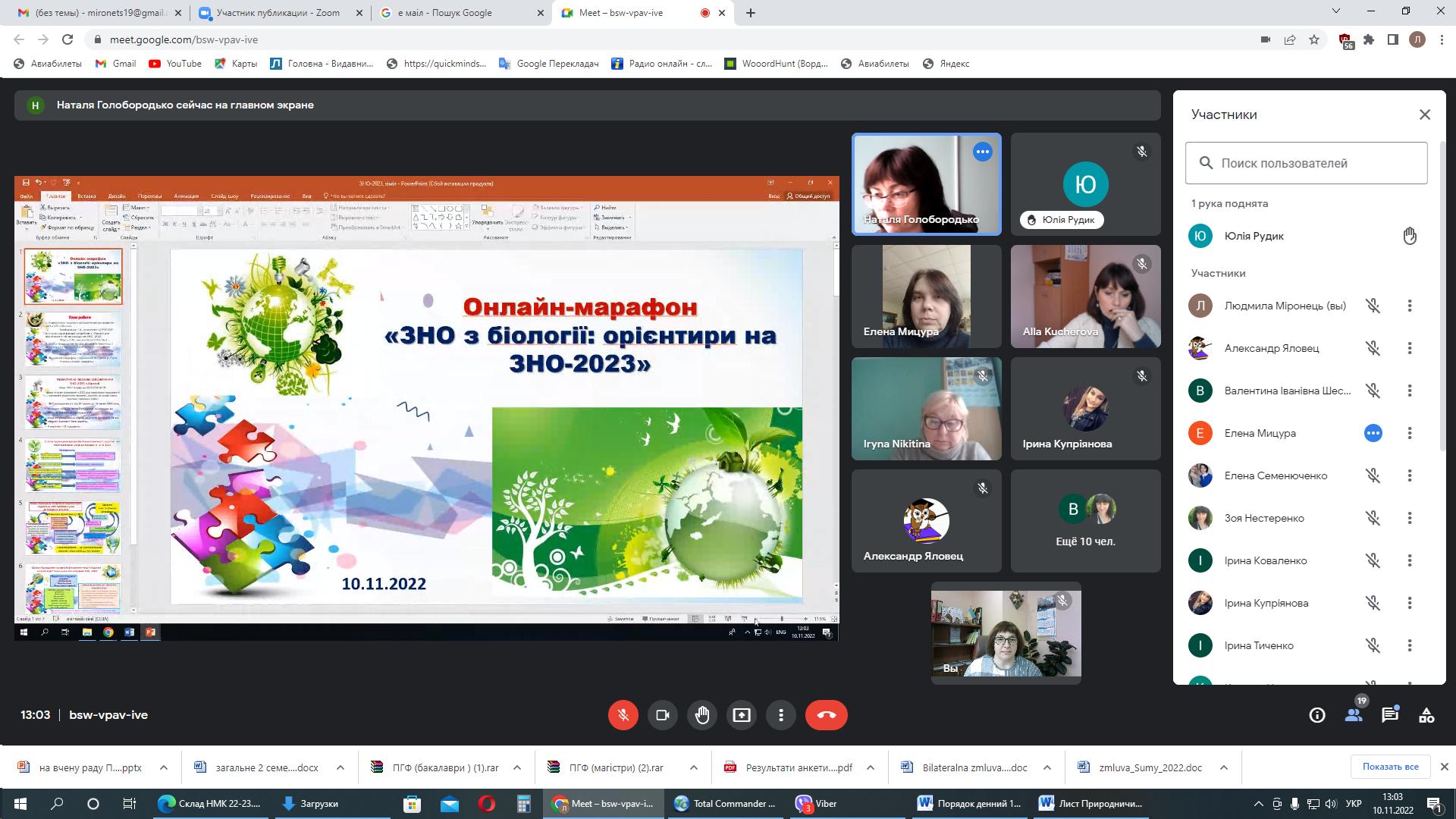Toggle the camera button
The height and width of the screenshot is (819, 1456).
pos(662,715)
